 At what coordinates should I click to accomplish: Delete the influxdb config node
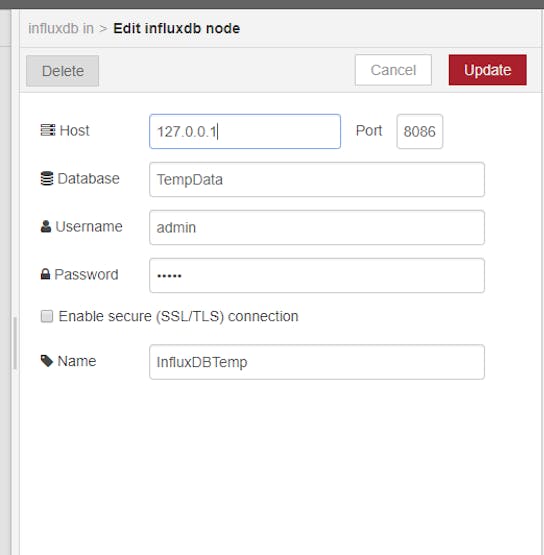coord(63,71)
